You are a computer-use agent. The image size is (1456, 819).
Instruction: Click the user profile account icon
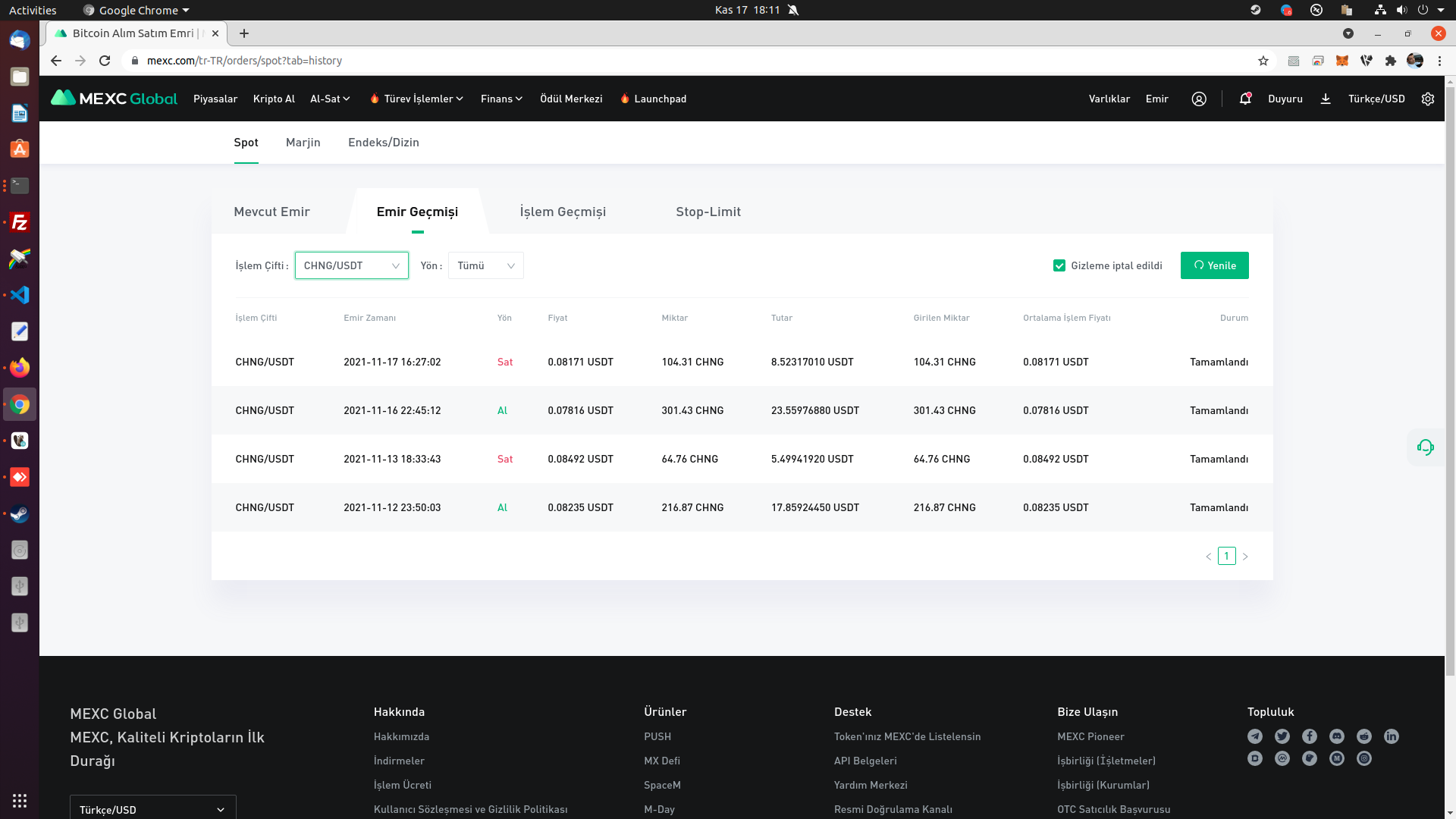(x=1198, y=99)
